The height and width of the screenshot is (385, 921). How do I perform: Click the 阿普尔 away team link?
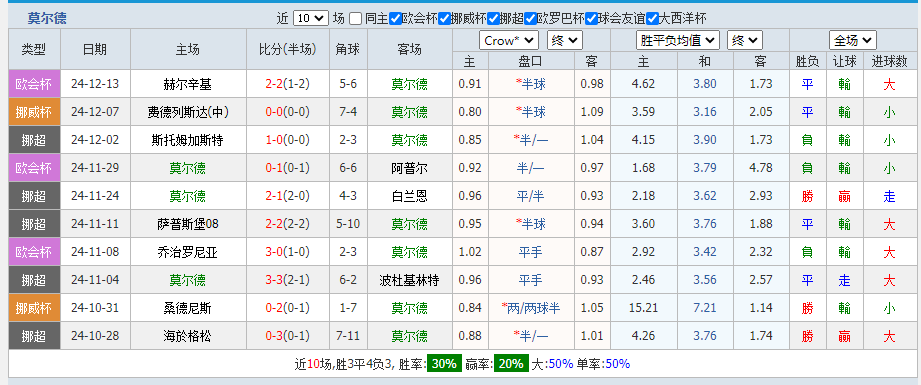409,169
